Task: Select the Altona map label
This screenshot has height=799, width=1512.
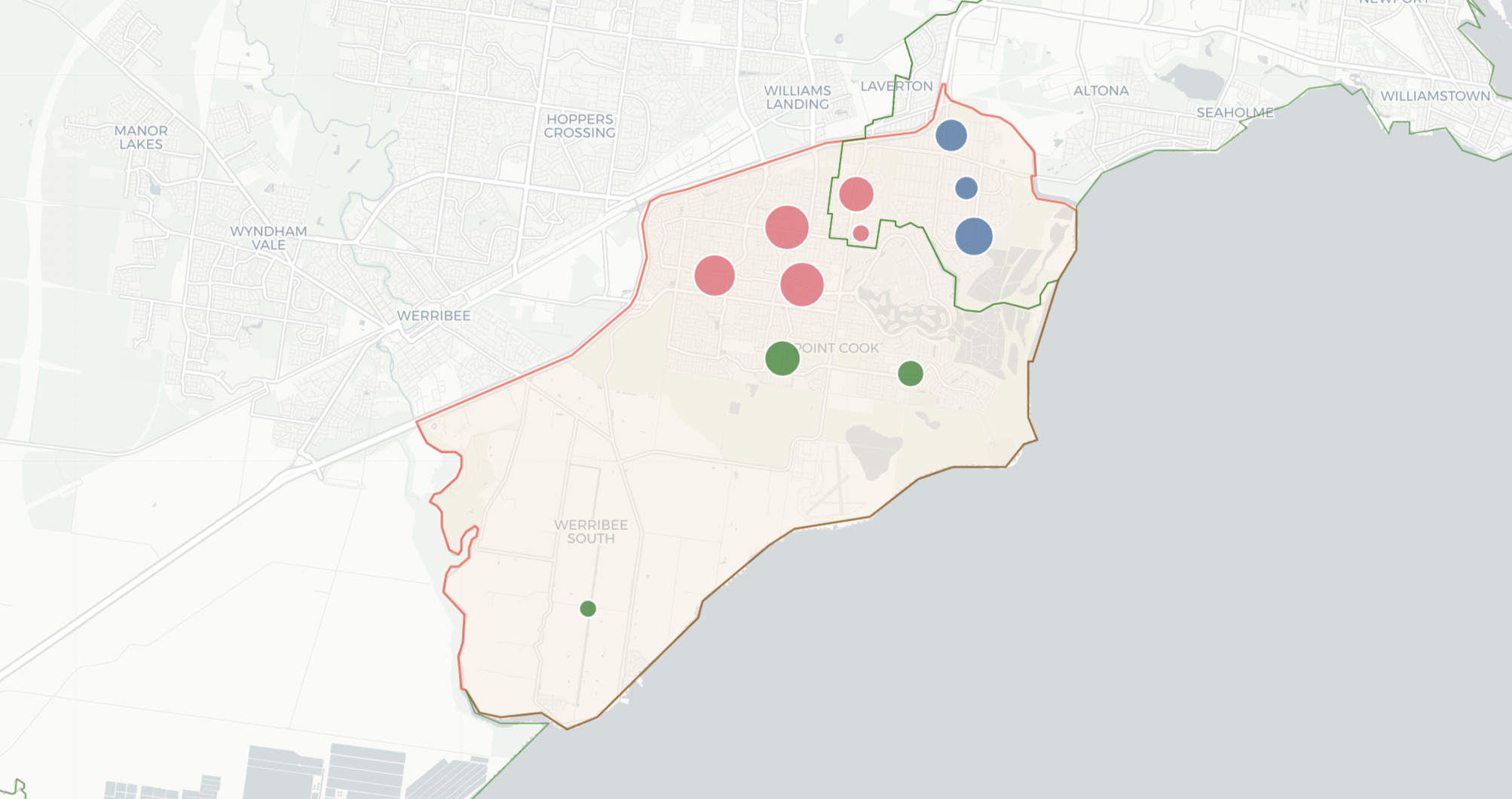Action: pyautogui.click(x=1100, y=90)
